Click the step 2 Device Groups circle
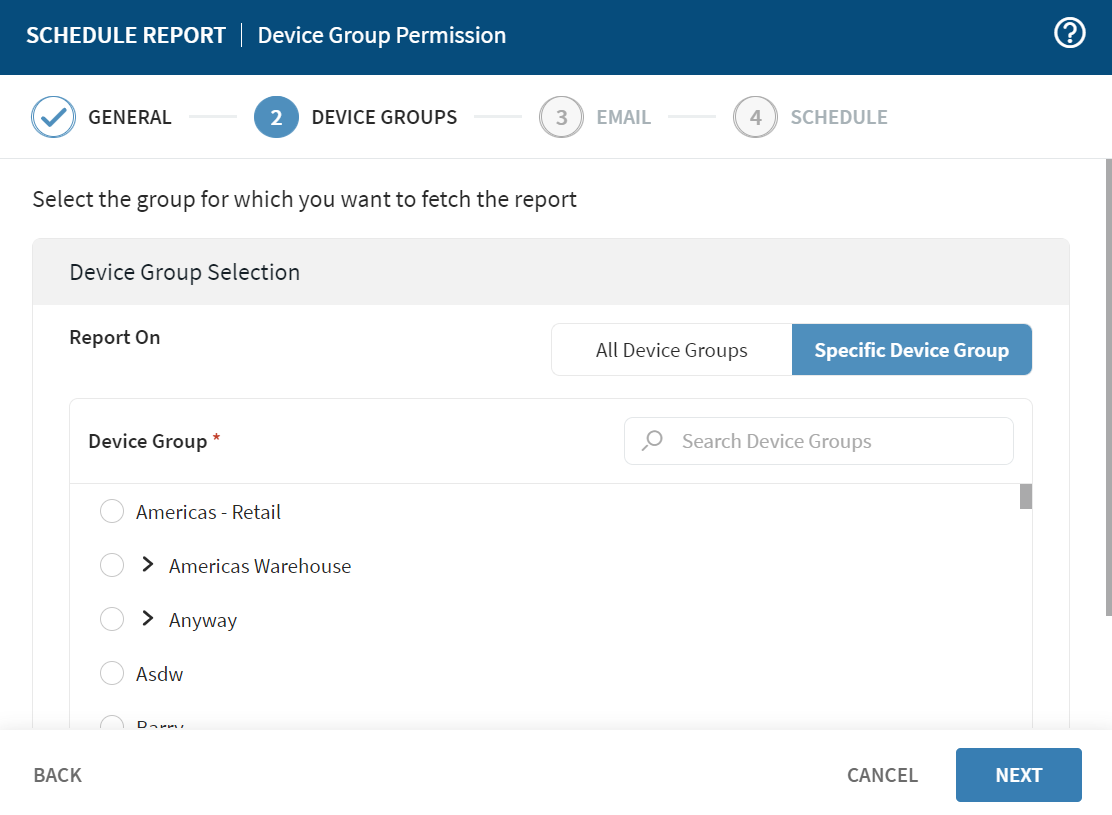 point(276,117)
